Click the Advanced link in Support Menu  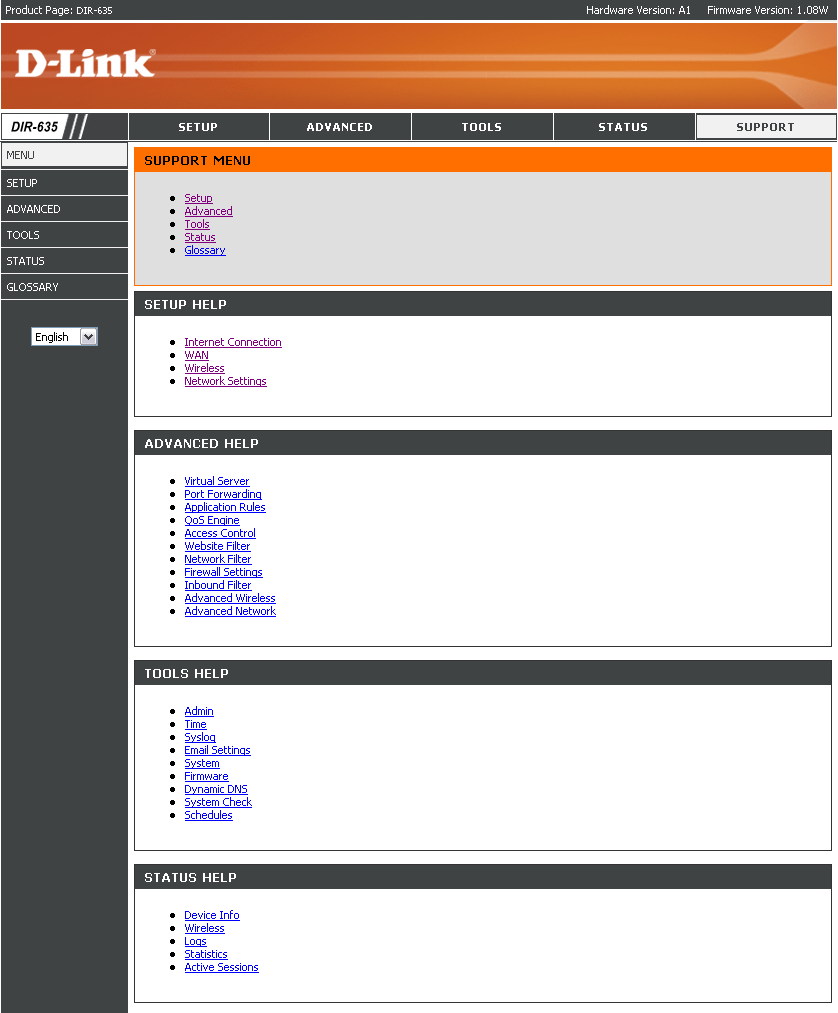point(208,211)
